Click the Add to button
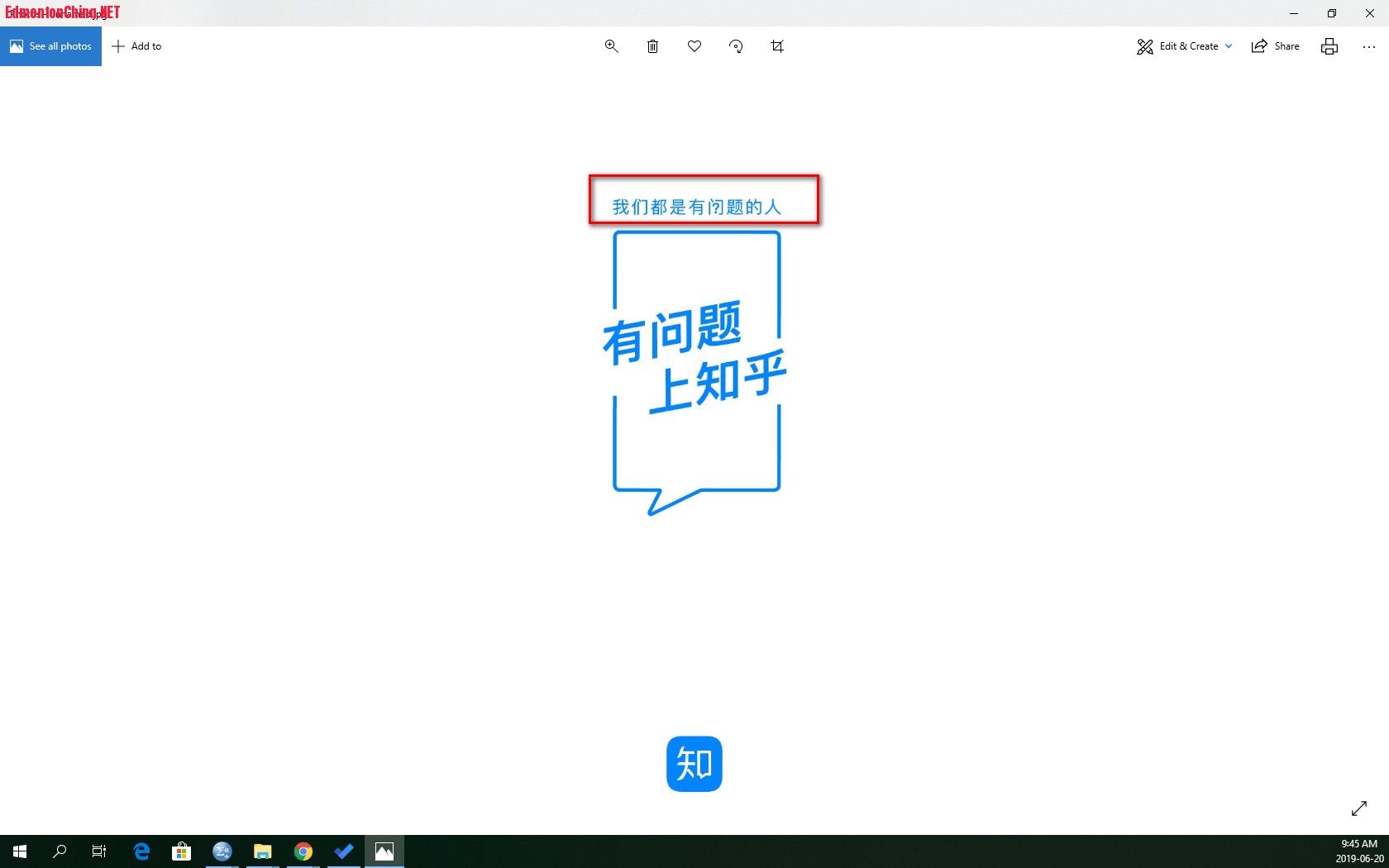The image size is (1389, 868). tap(137, 46)
